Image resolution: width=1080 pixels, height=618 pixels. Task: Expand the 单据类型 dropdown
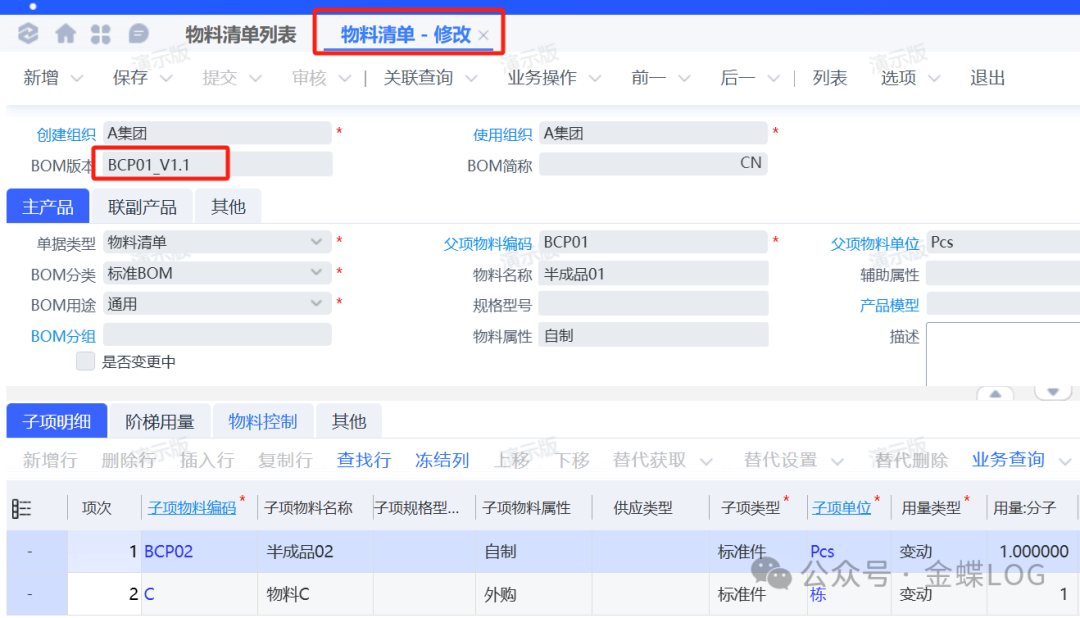tap(317, 242)
